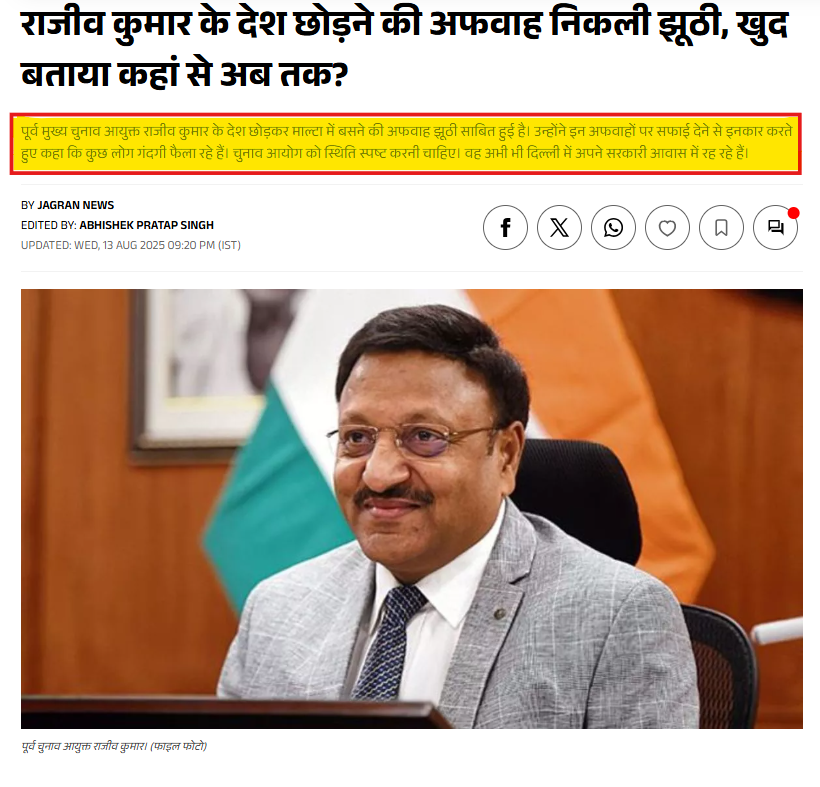Share the article on X

559,227
